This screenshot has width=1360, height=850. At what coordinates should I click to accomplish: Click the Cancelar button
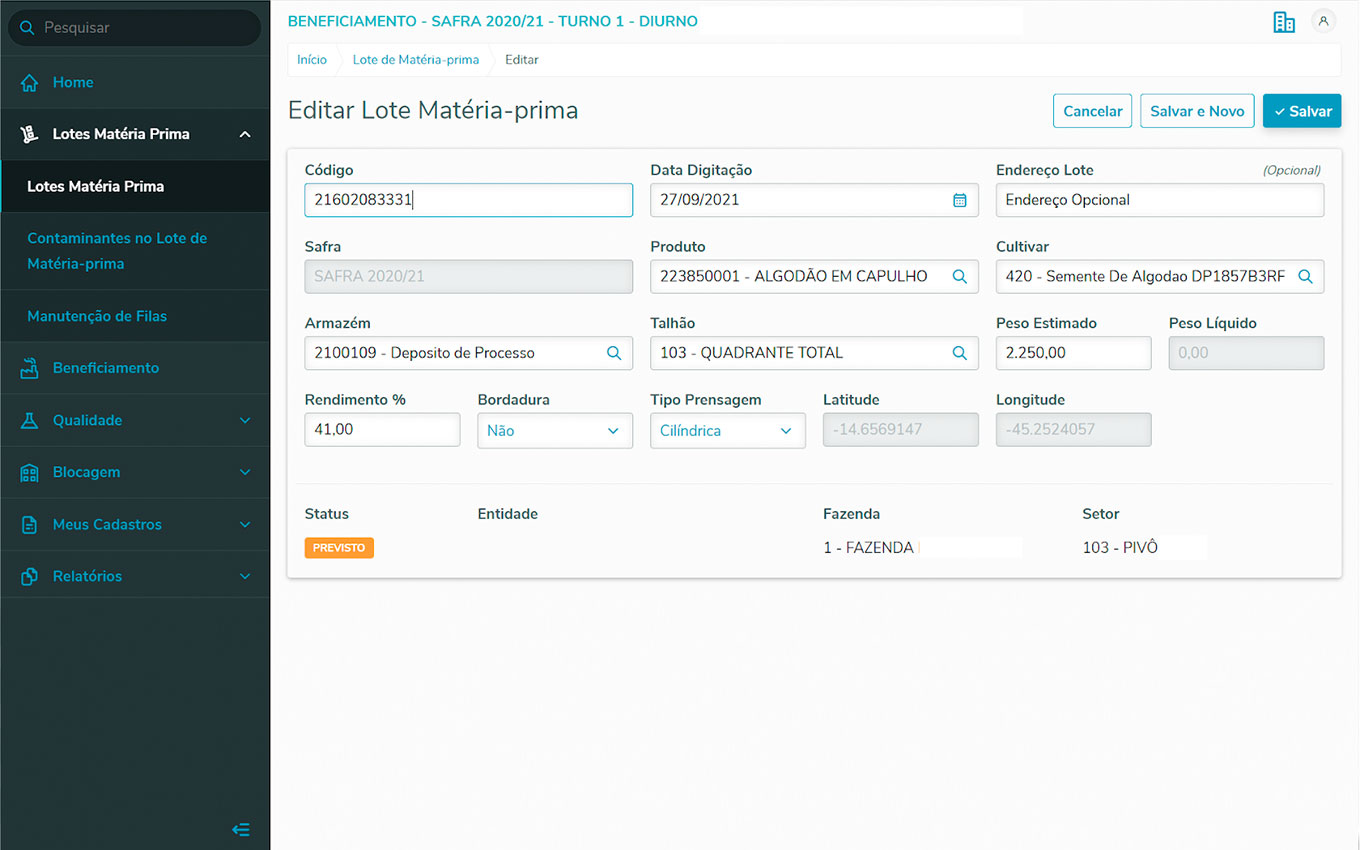coord(1092,111)
